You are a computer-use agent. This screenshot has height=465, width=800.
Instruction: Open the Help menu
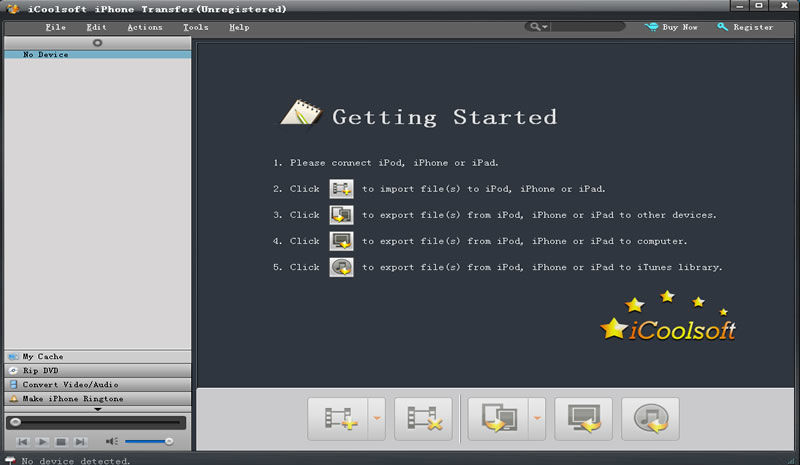tap(239, 27)
